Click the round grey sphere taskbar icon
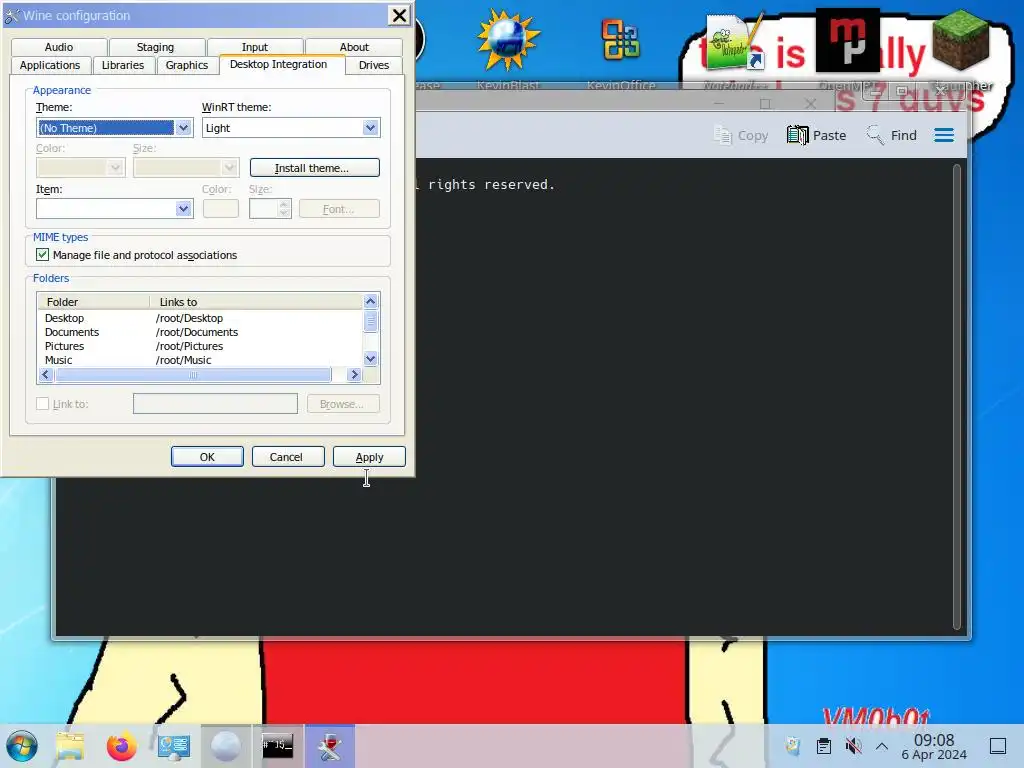 pos(225,746)
